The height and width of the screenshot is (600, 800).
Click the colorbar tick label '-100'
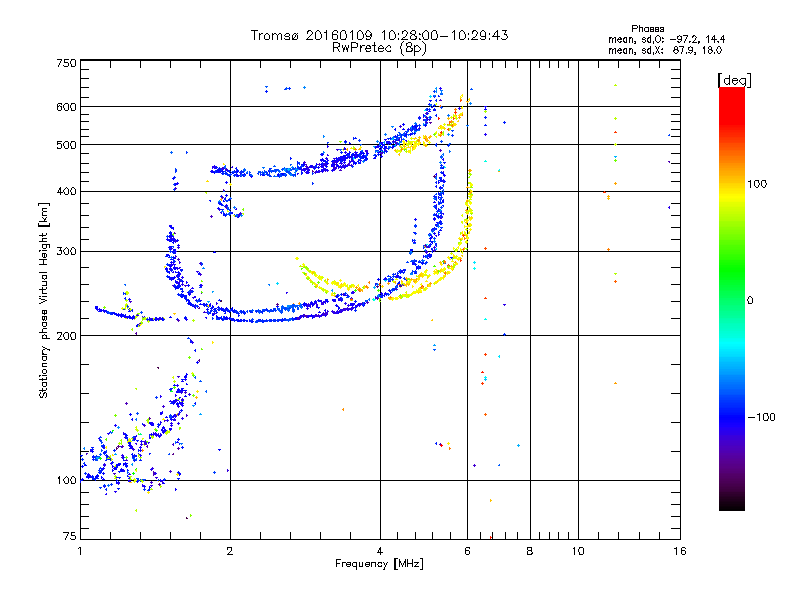761,417
